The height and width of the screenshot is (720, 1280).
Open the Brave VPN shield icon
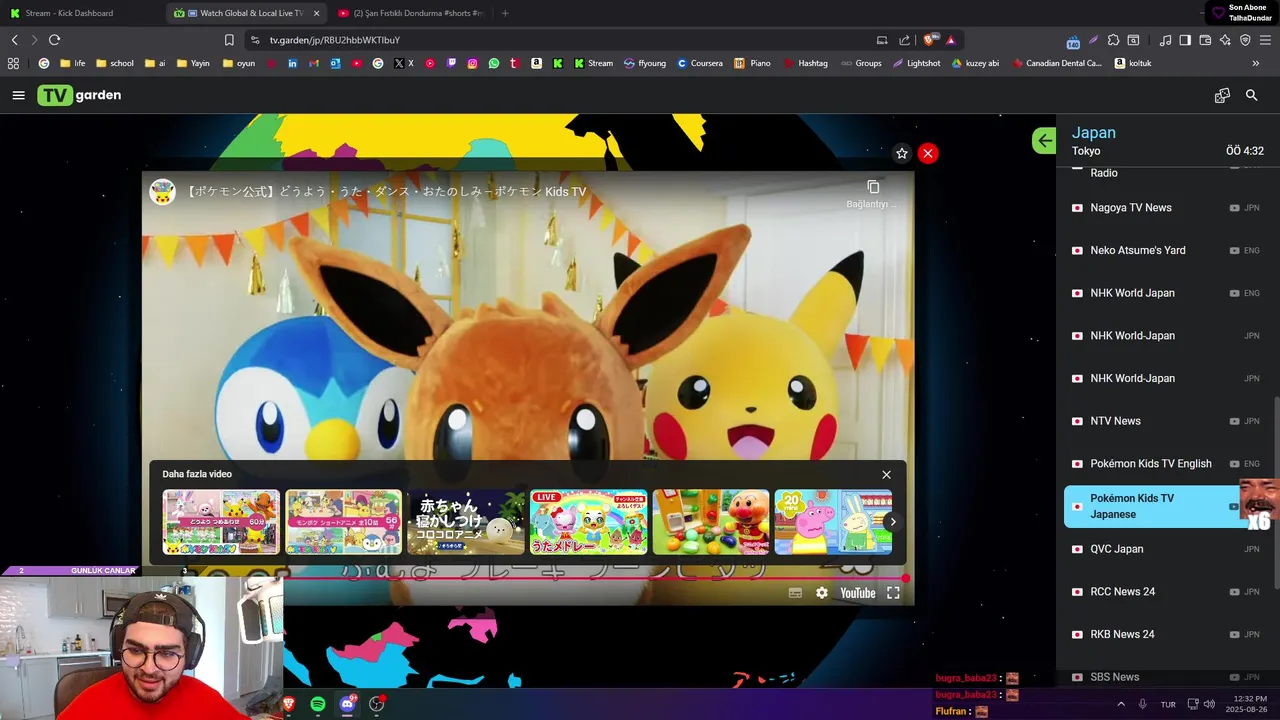pos(1245,40)
